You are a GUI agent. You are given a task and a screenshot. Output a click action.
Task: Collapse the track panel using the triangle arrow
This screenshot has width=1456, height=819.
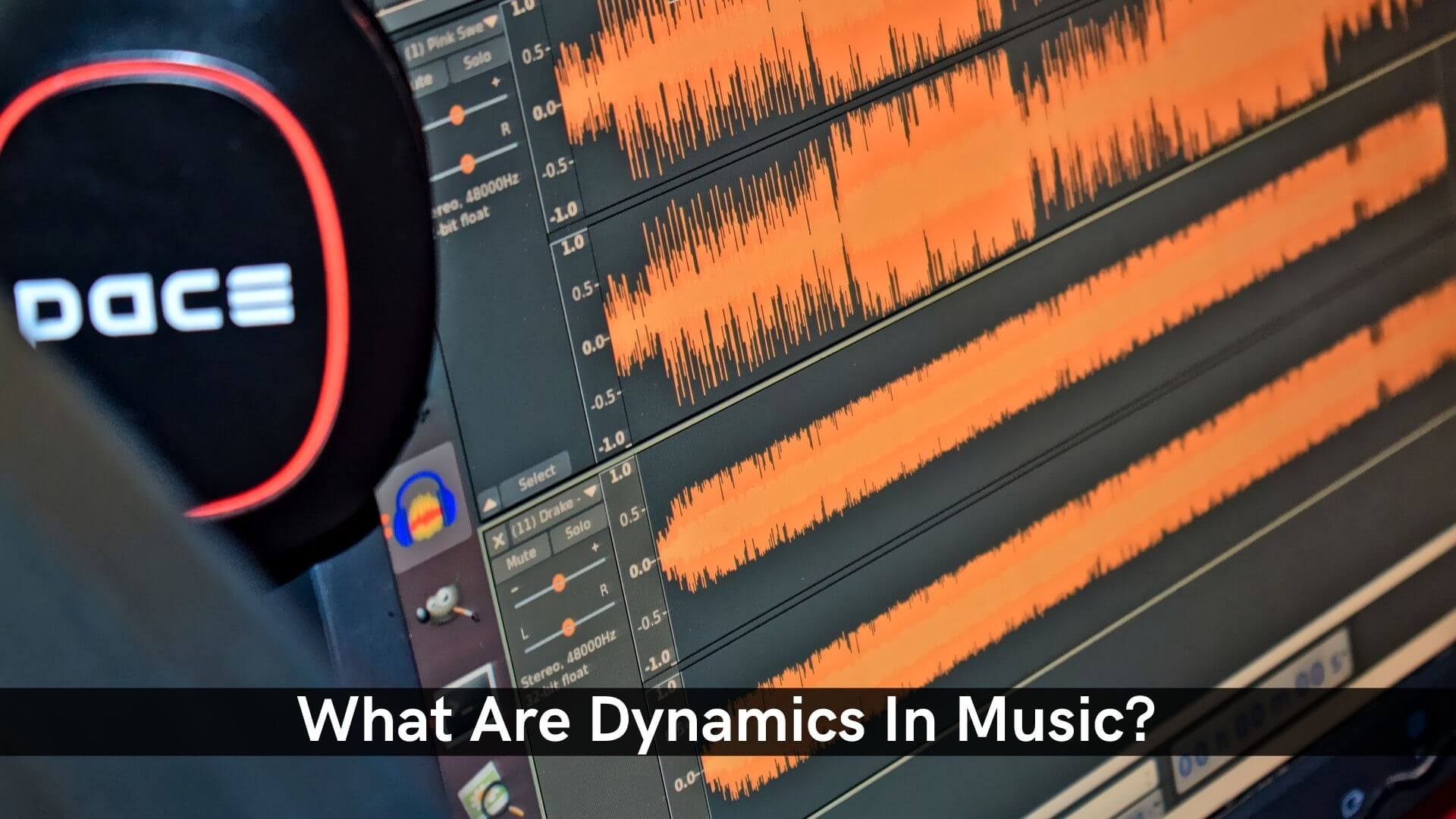coord(491,504)
